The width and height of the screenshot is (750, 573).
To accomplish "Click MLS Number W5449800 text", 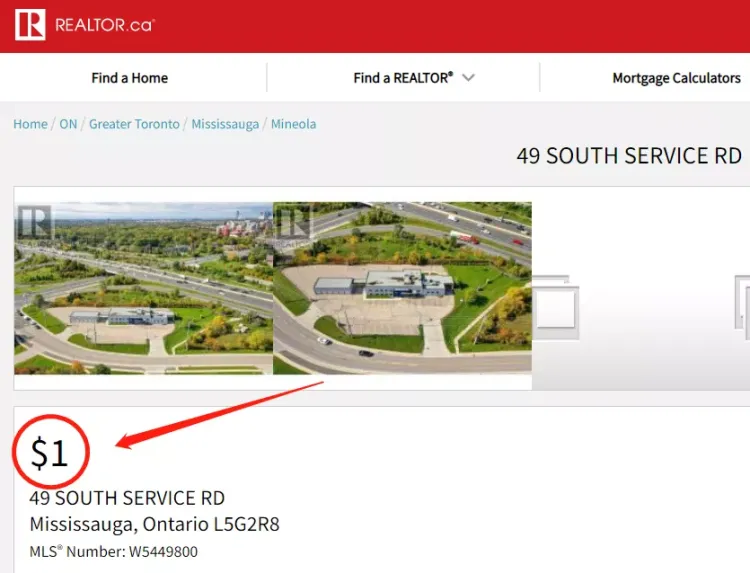I will tap(113, 551).
